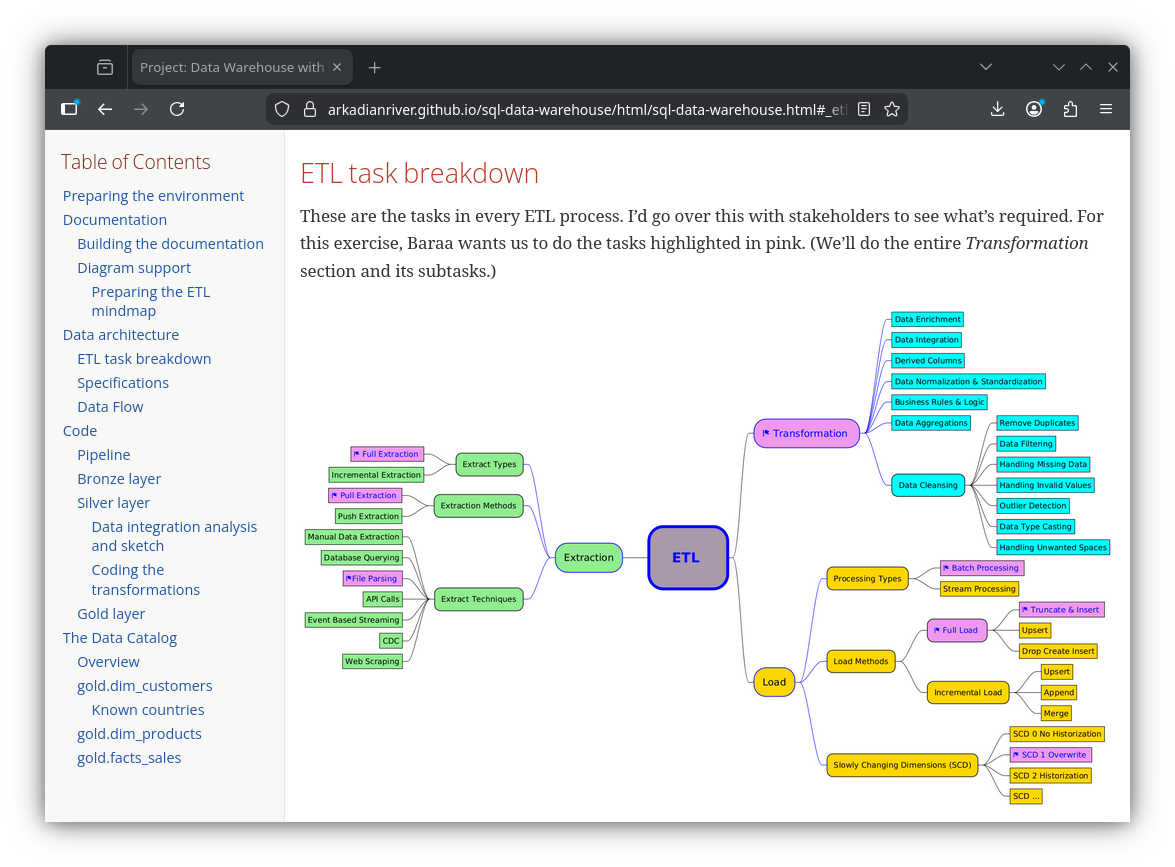Bookmark this page with the star icon

click(x=891, y=109)
